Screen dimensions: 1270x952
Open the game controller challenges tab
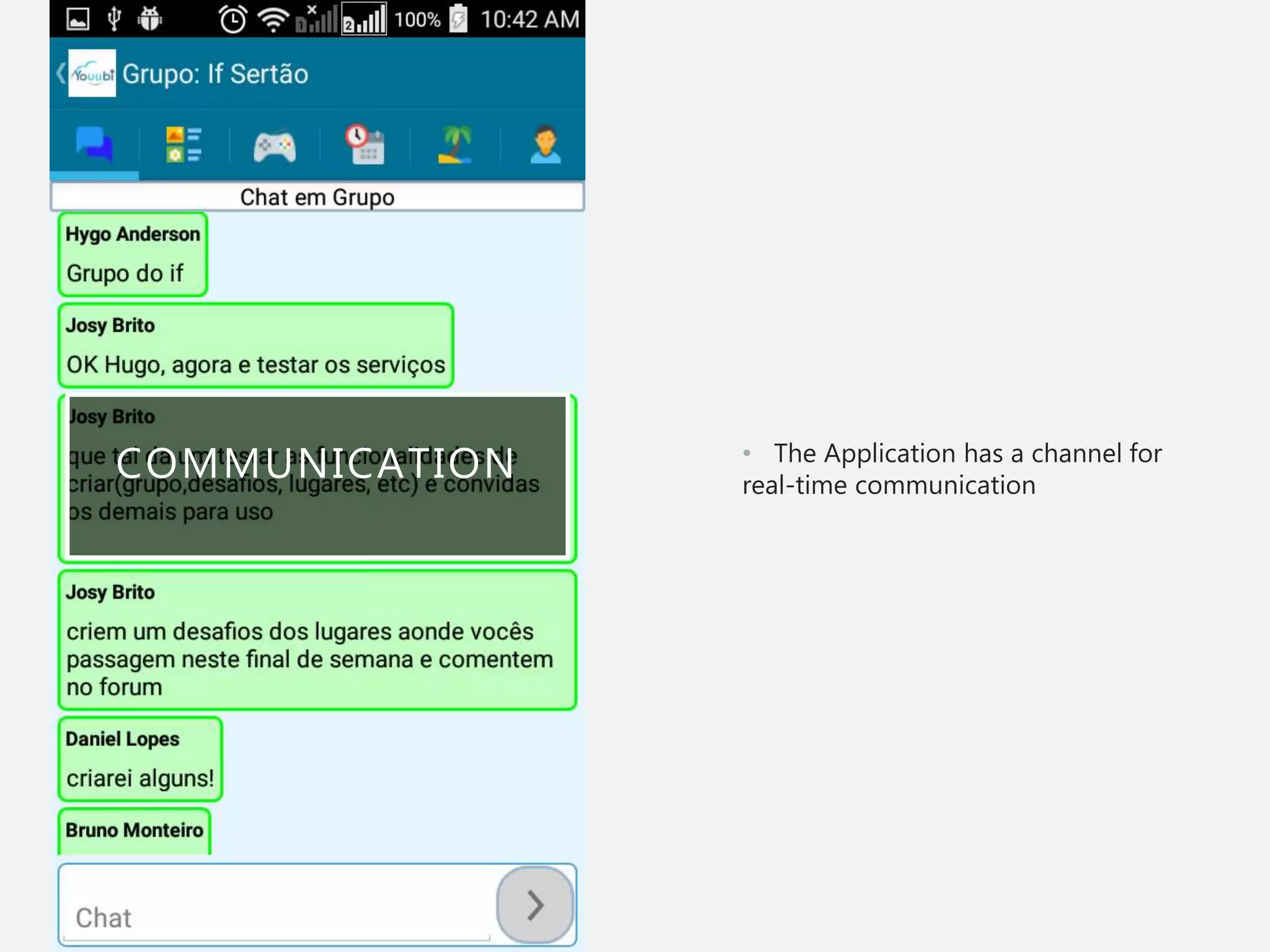275,146
